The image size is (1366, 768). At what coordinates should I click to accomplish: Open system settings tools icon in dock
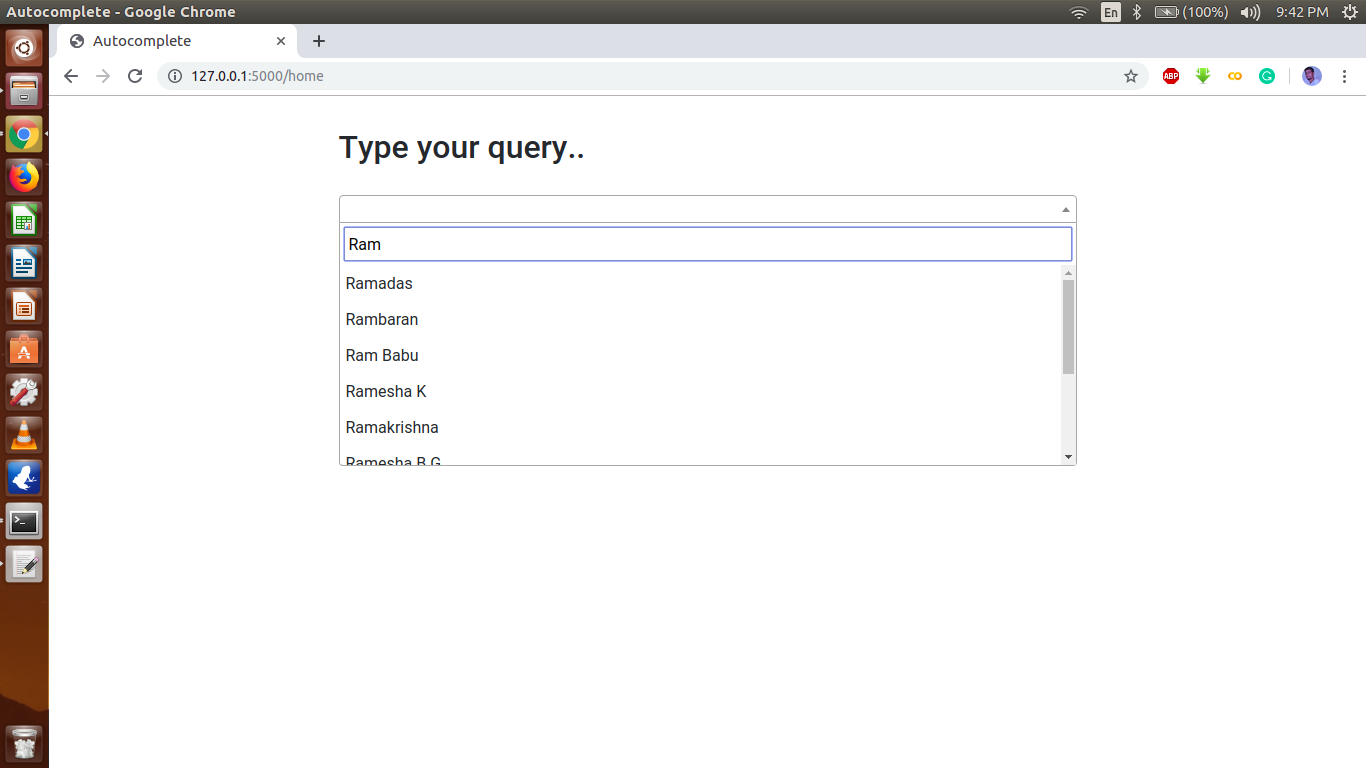[24, 392]
